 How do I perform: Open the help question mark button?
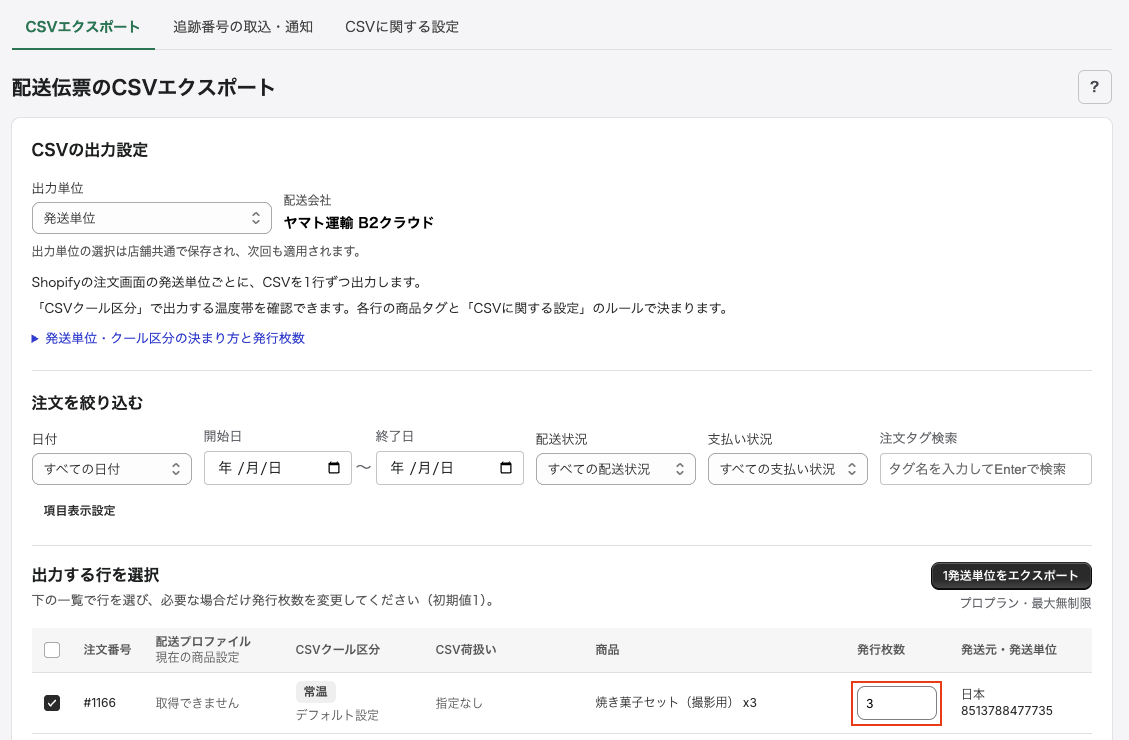point(1094,87)
